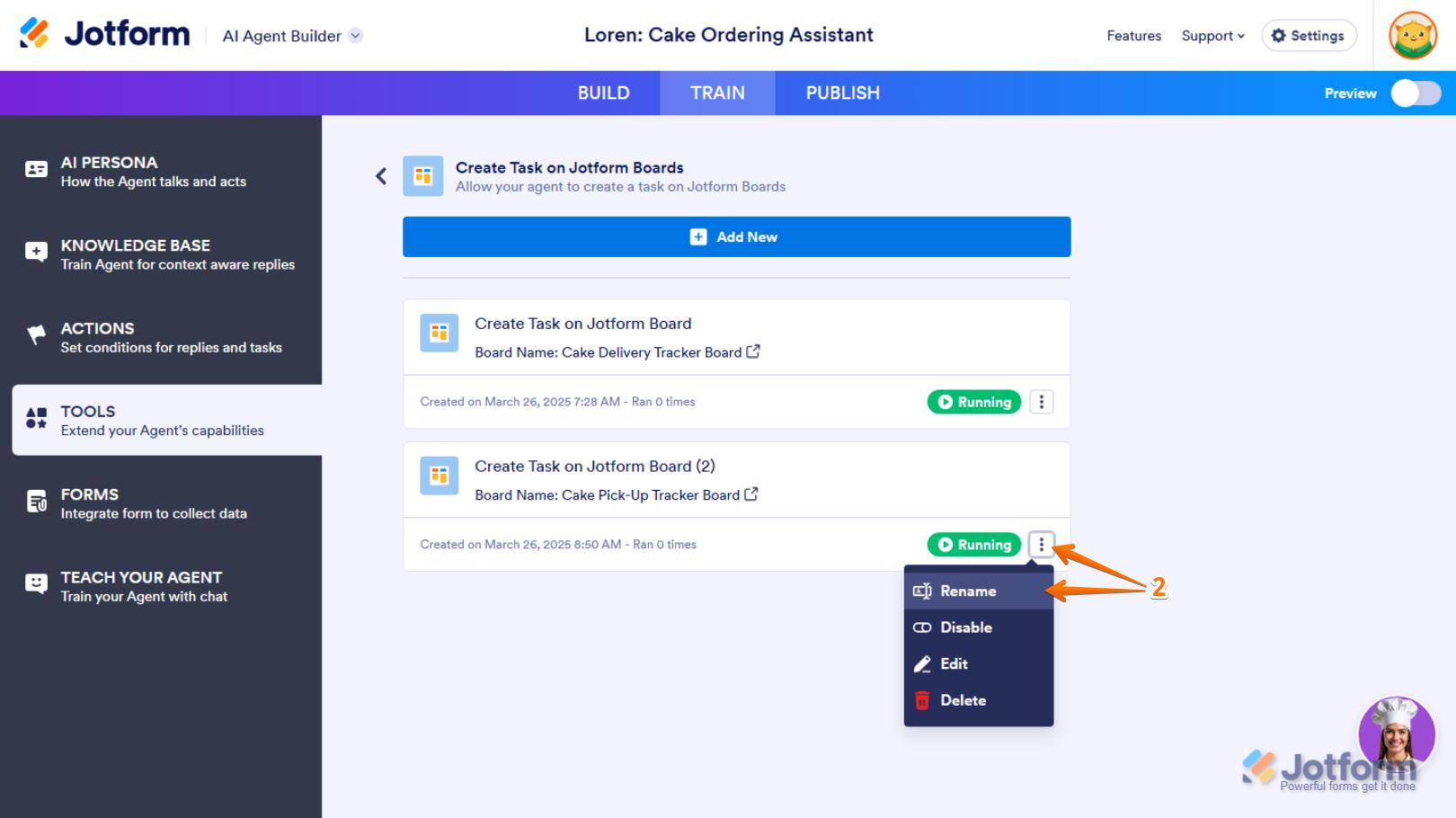Expand the Support menu
This screenshot has width=1456, height=818.
tap(1212, 36)
